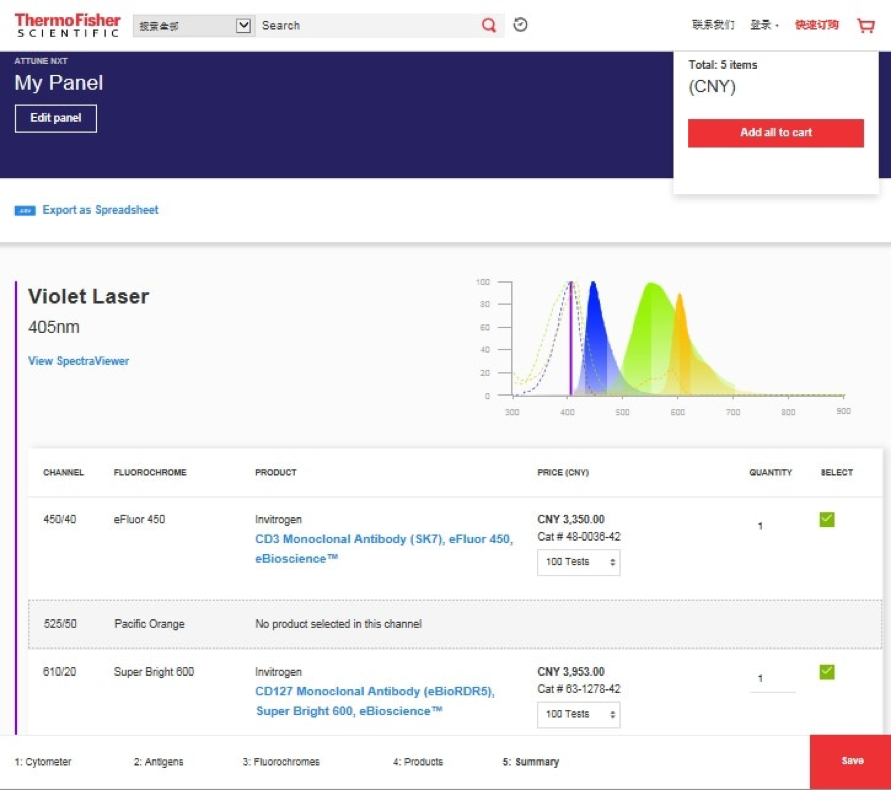891x790 pixels.
Task: Click the spreadsheet export icon
Action: [x=25, y=211]
